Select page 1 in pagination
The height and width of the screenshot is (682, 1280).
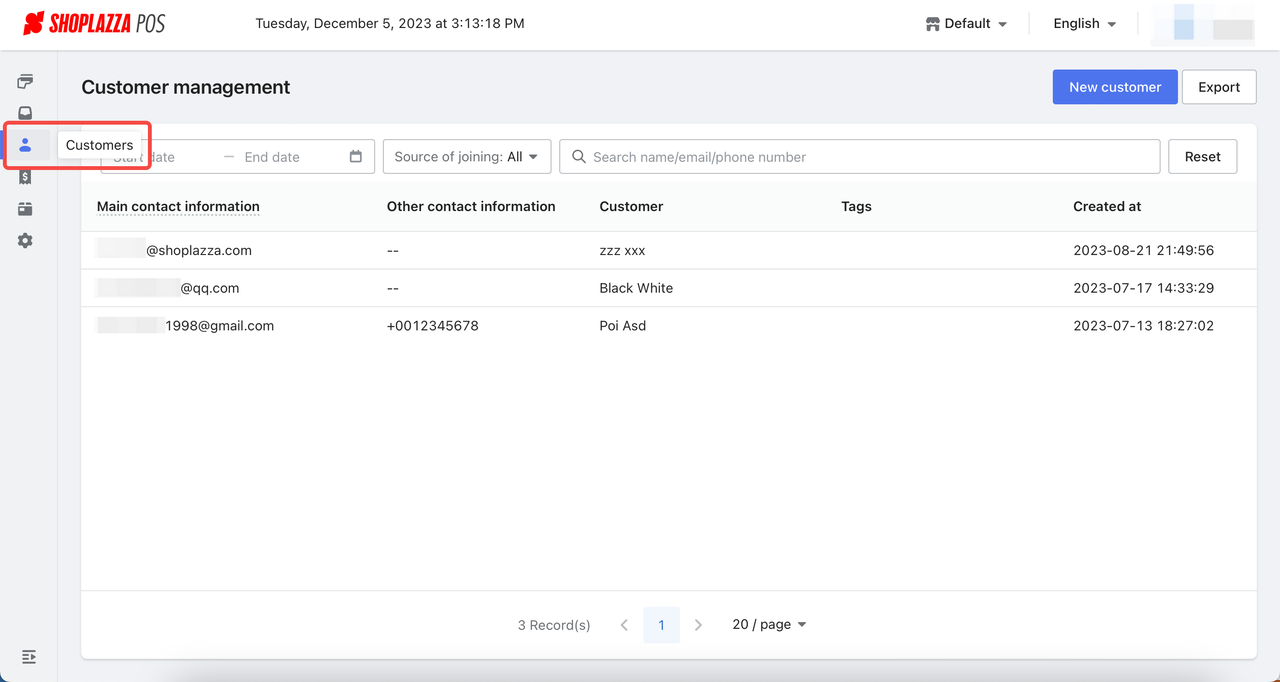pos(661,625)
